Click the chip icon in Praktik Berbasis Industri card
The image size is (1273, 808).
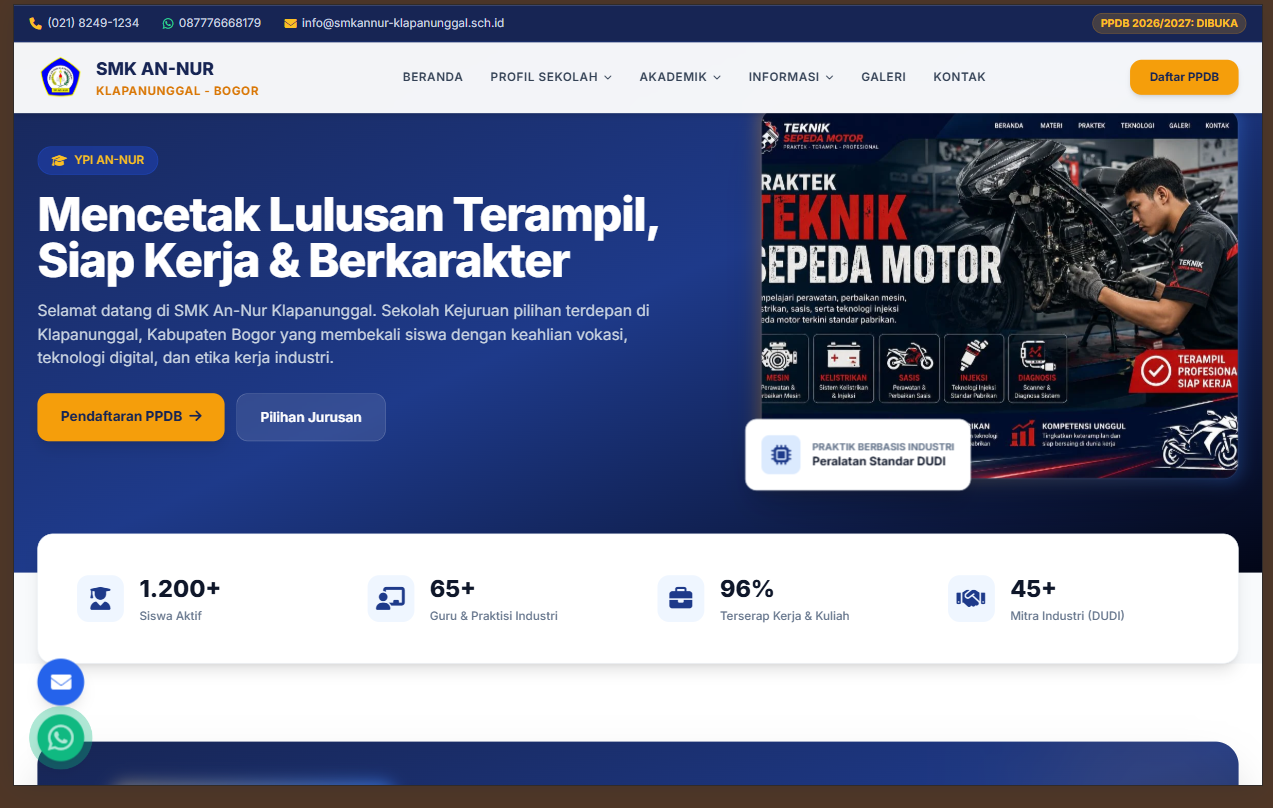pos(781,455)
